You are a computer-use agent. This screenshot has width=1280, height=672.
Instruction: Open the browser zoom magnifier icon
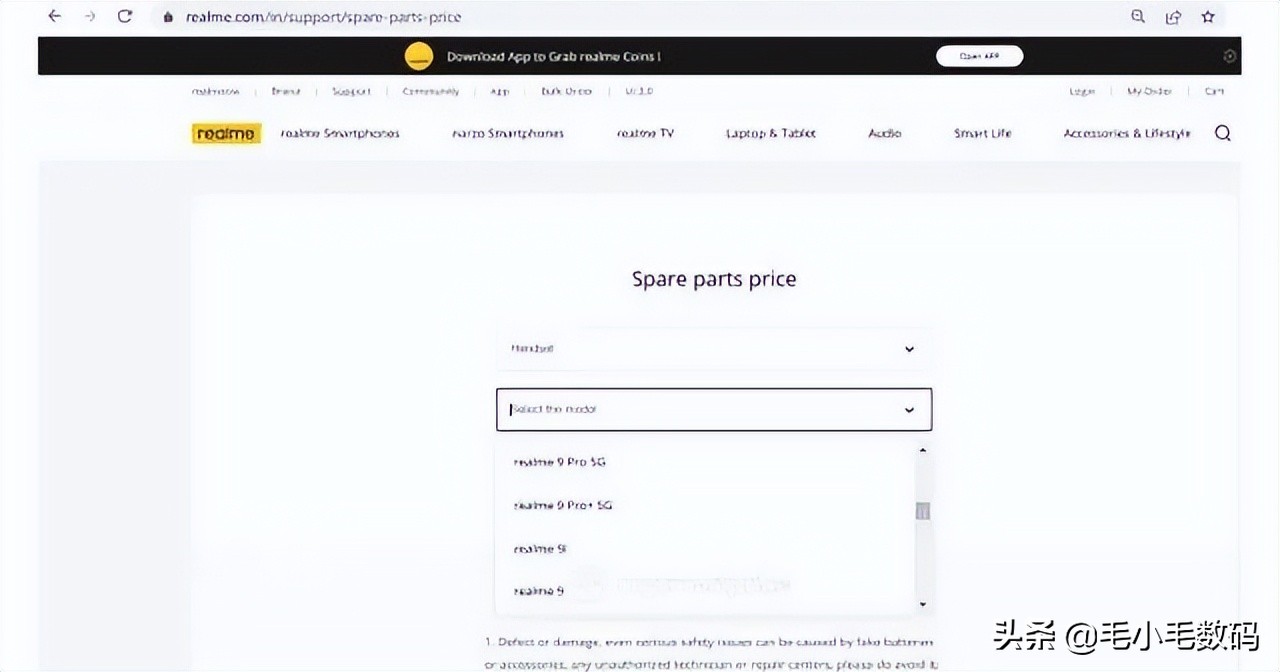(1138, 16)
